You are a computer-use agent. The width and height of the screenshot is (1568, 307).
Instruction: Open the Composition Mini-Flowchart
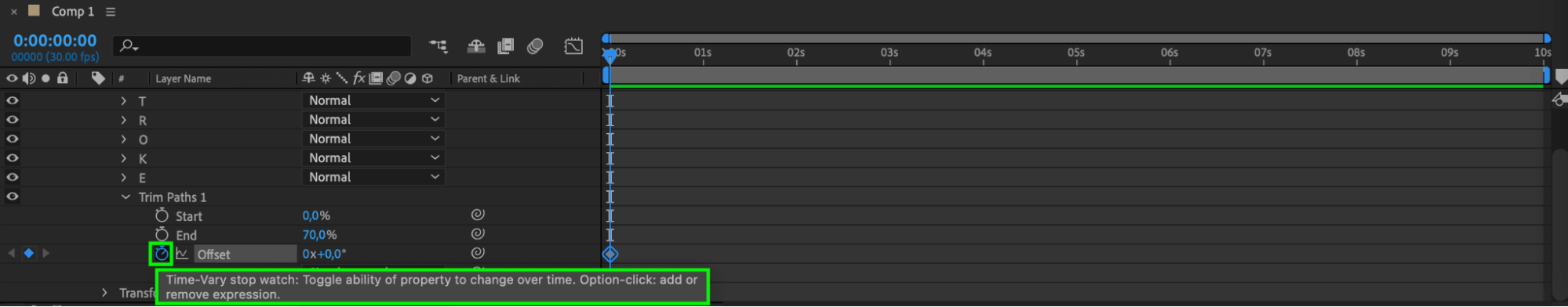click(438, 46)
